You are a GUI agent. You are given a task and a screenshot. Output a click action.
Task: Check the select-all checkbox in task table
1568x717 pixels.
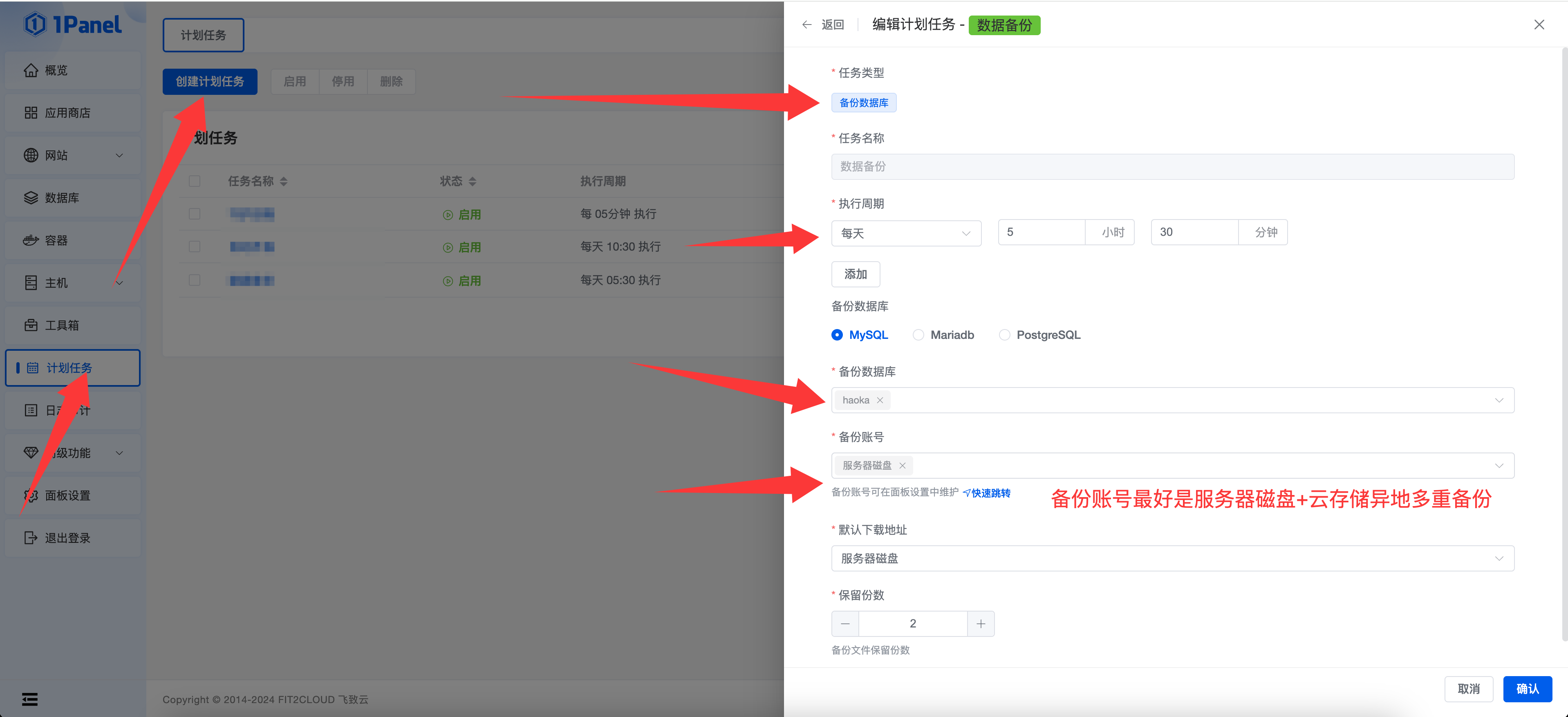click(x=194, y=181)
